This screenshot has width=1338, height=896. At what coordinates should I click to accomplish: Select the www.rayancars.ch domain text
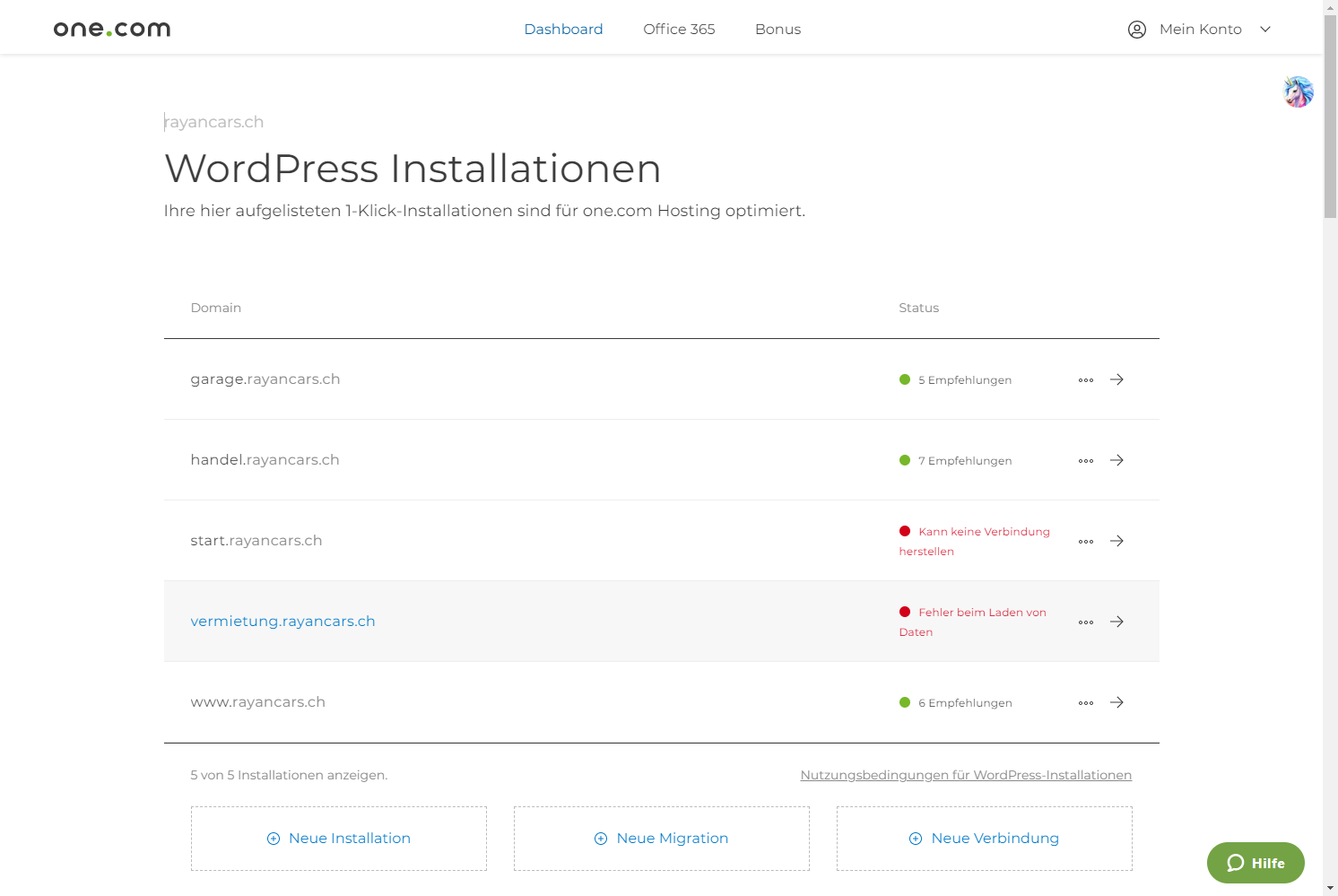pos(257,701)
